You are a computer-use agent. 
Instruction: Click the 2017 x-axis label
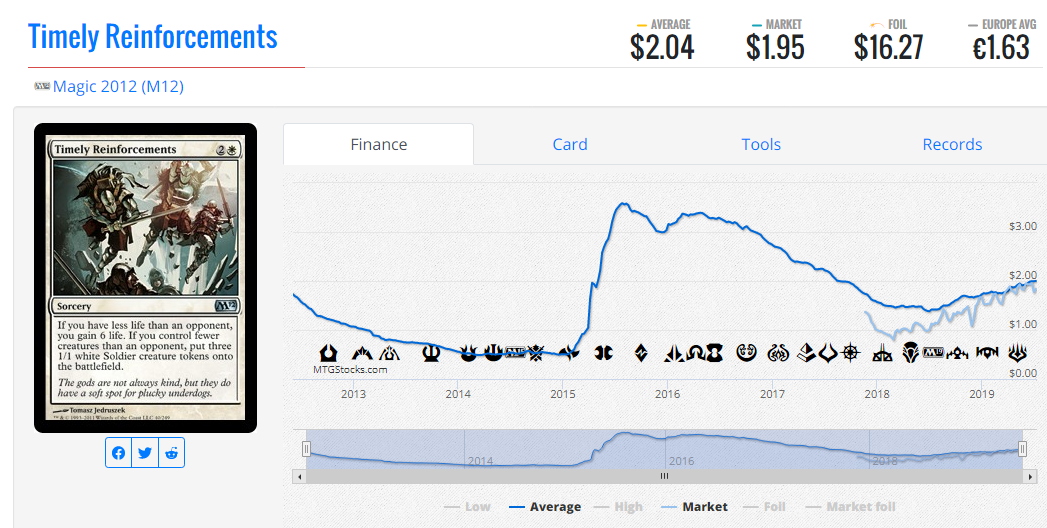pos(773,394)
